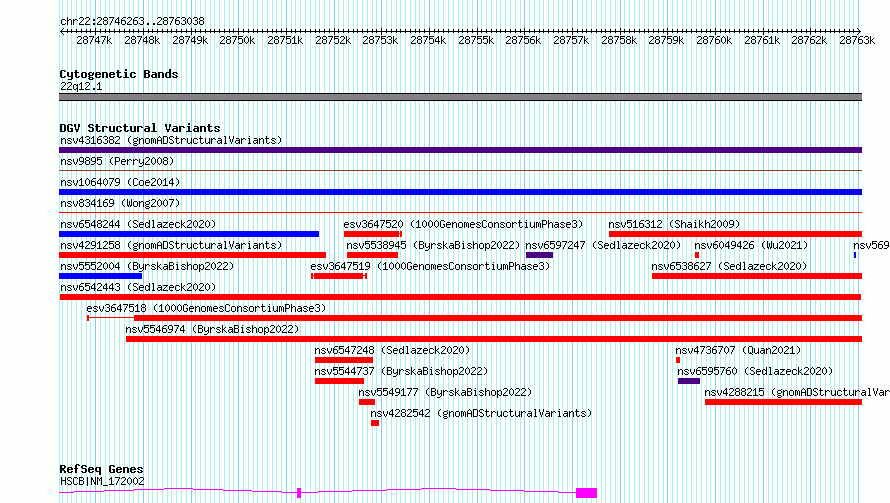The height and width of the screenshot is (503, 890).
Task: Click nsv516312 (Shaikh2009) label
Action: click(x=674, y=224)
